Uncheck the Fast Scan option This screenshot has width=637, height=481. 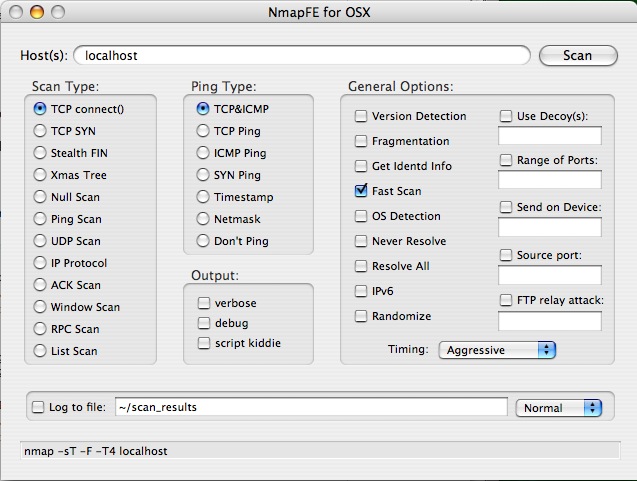click(x=361, y=191)
